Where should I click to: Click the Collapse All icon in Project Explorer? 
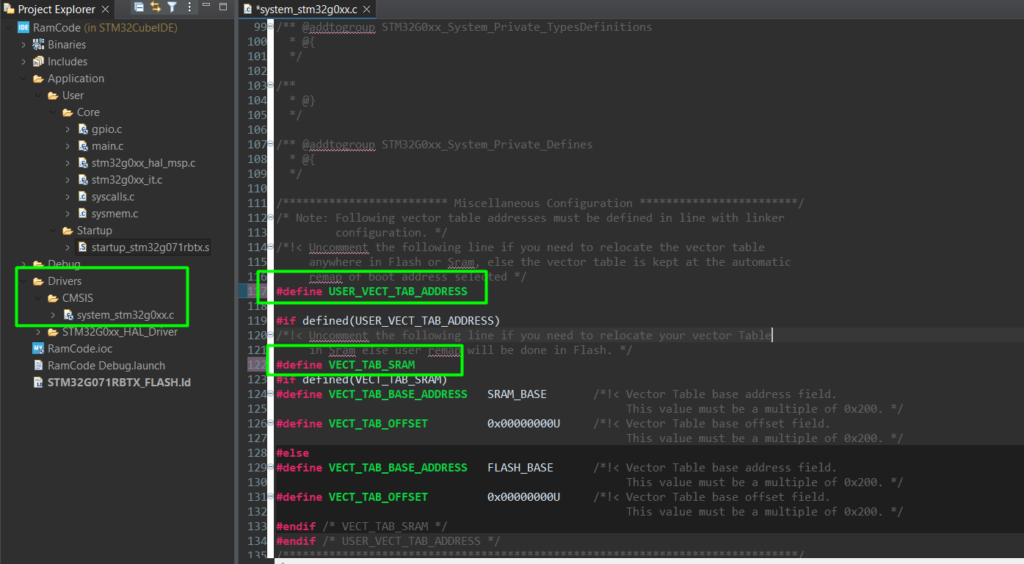click(139, 8)
